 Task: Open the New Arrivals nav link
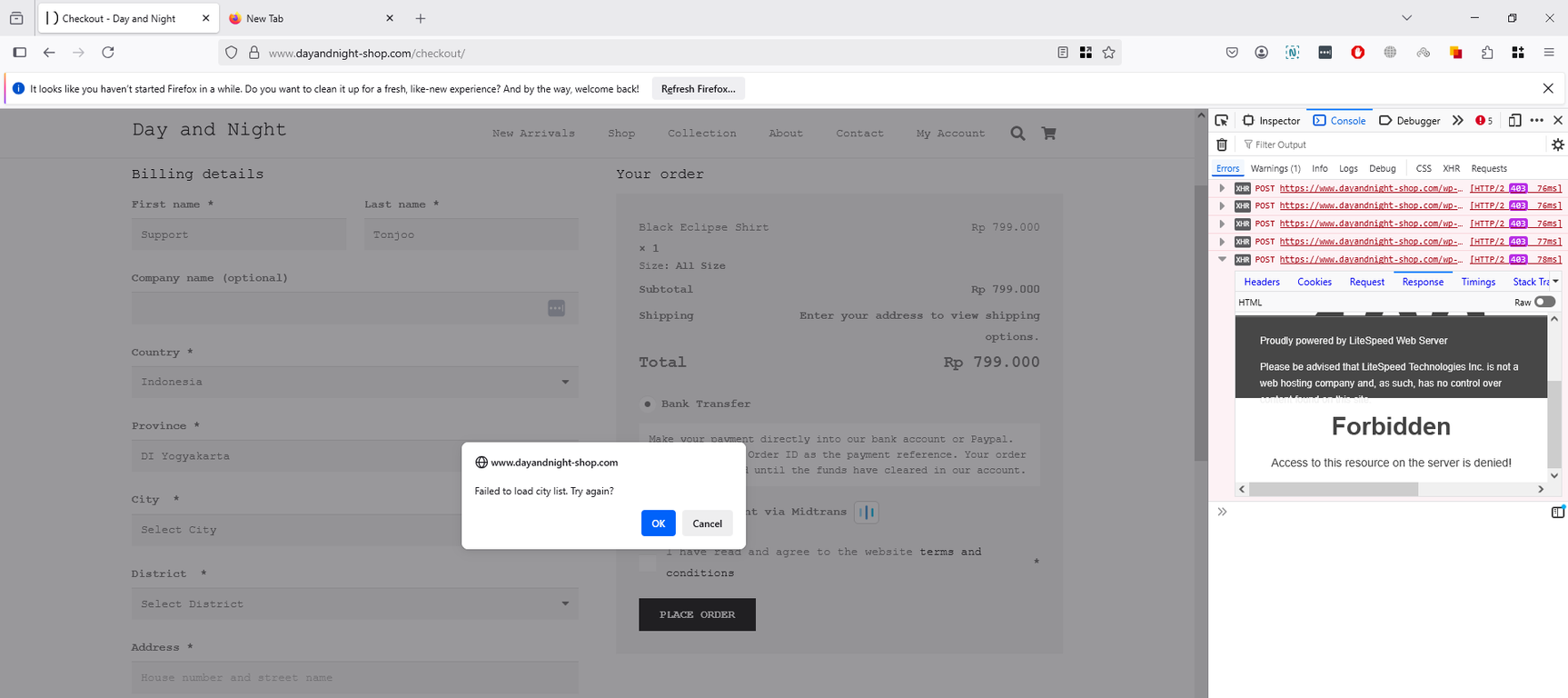tap(533, 134)
